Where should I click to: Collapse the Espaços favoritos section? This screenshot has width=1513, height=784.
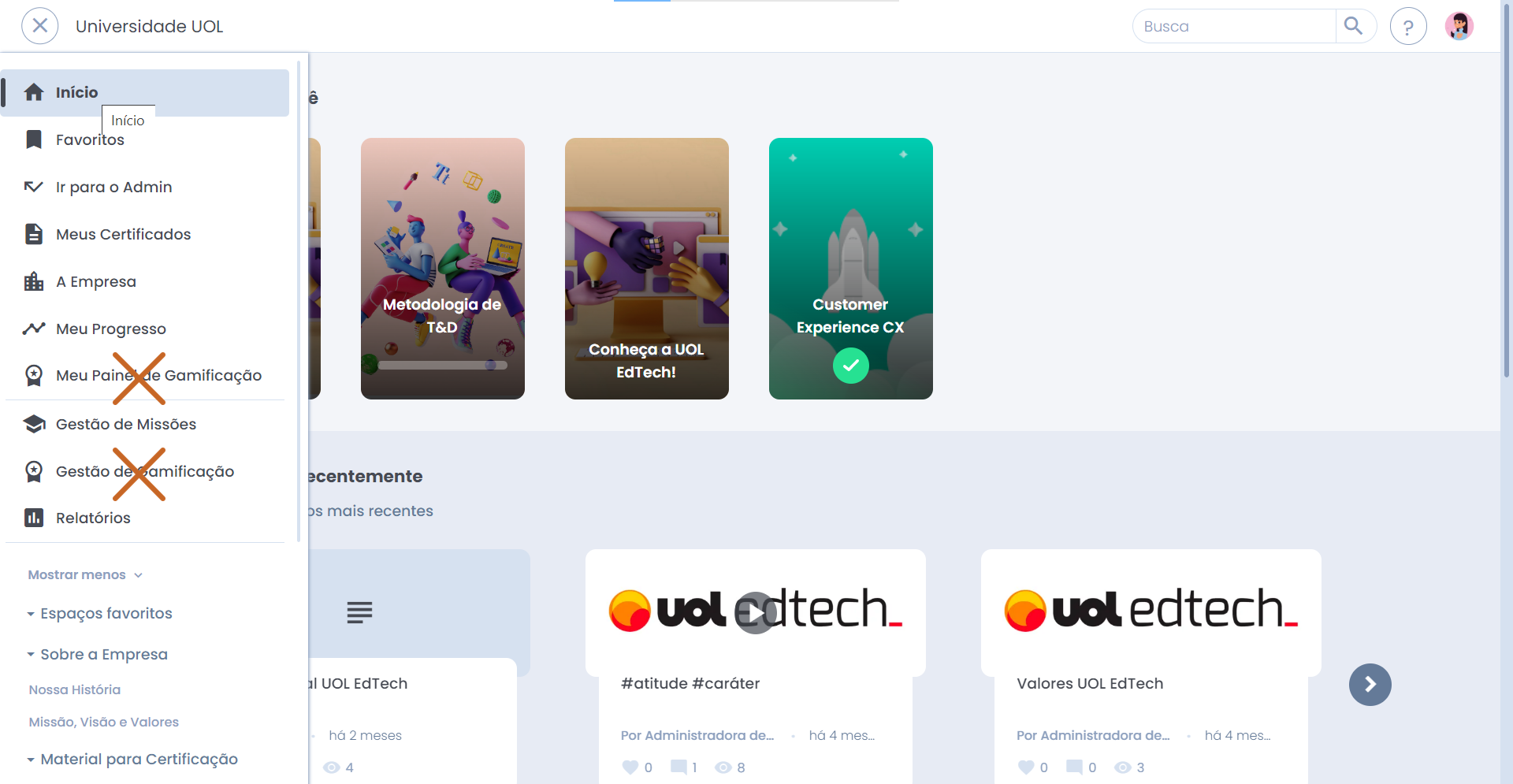pos(99,613)
